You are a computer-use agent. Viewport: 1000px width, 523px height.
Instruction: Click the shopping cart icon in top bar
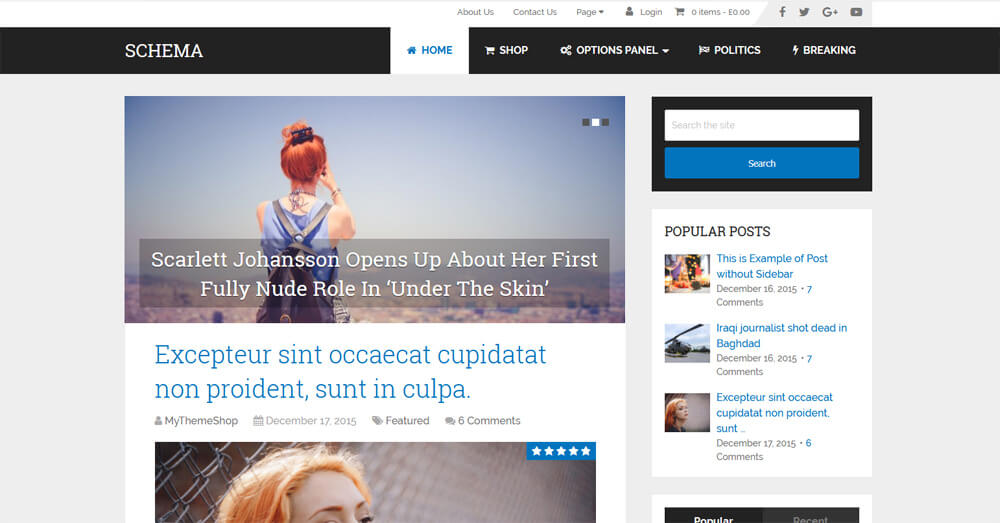[x=680, y=12]
